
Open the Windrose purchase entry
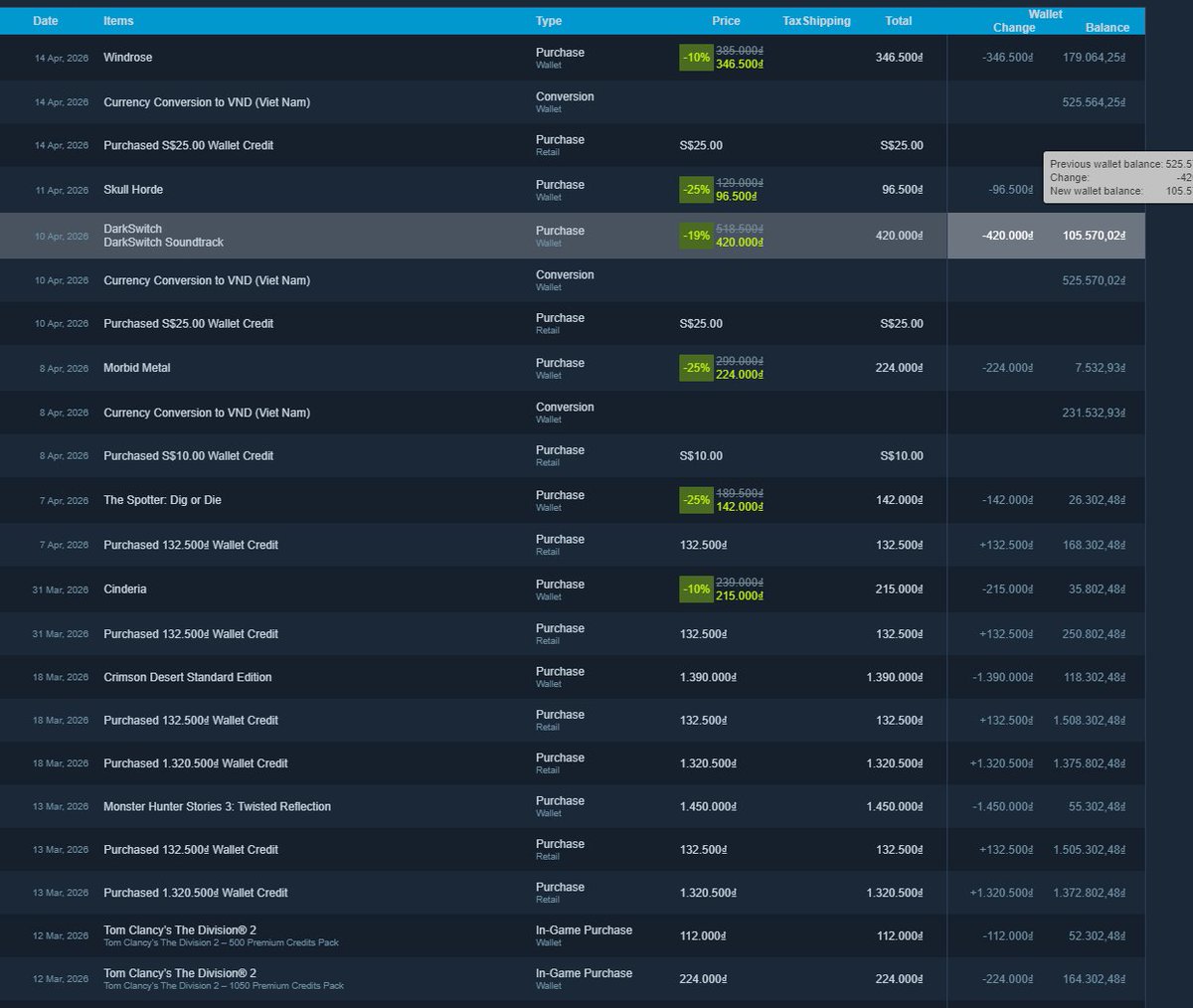point(573,58)
